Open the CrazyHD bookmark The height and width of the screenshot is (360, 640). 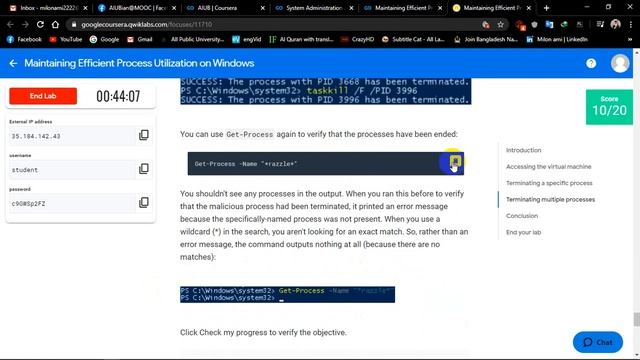(358, 39)
